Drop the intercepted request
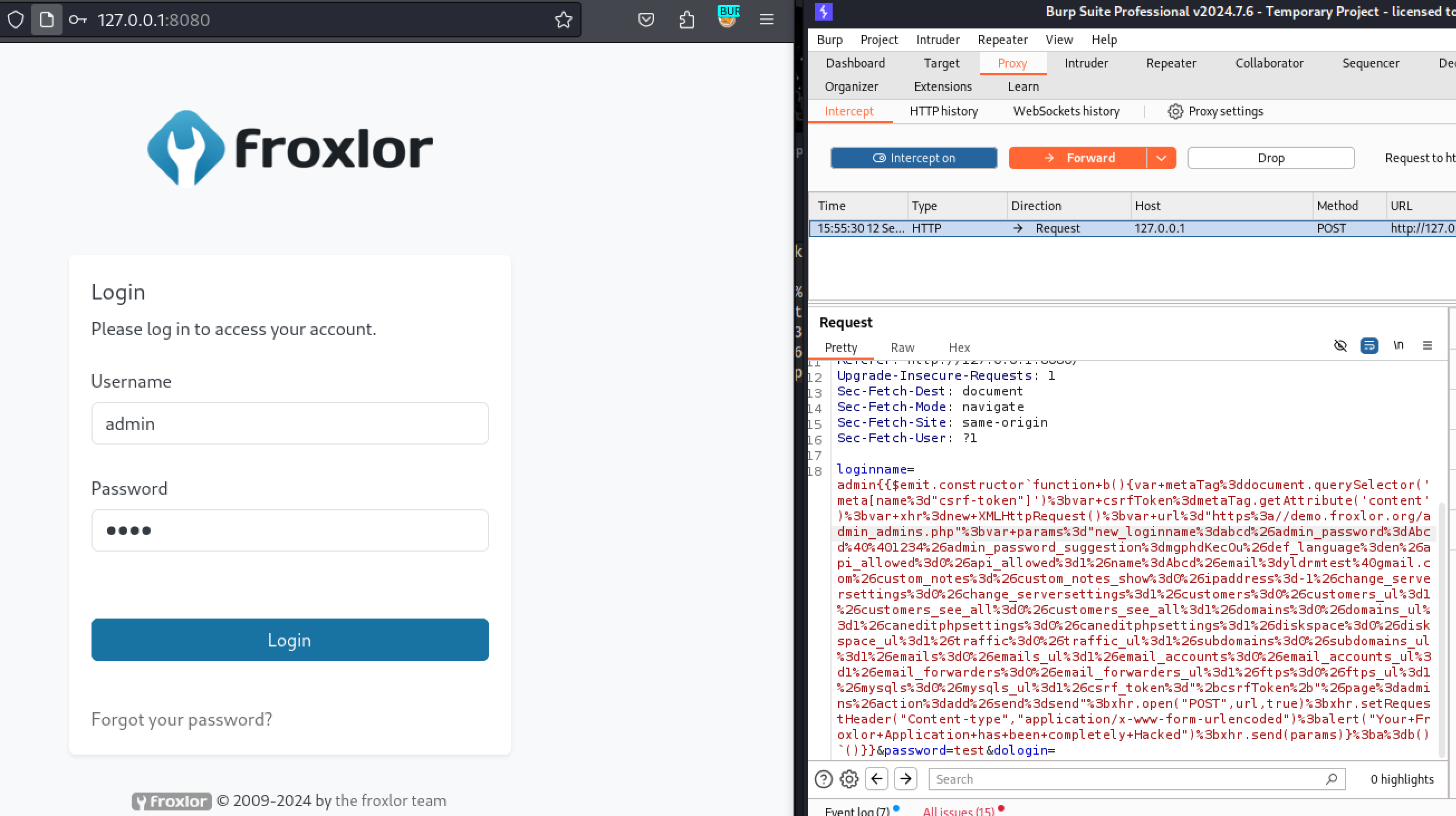 [1271, 158]
